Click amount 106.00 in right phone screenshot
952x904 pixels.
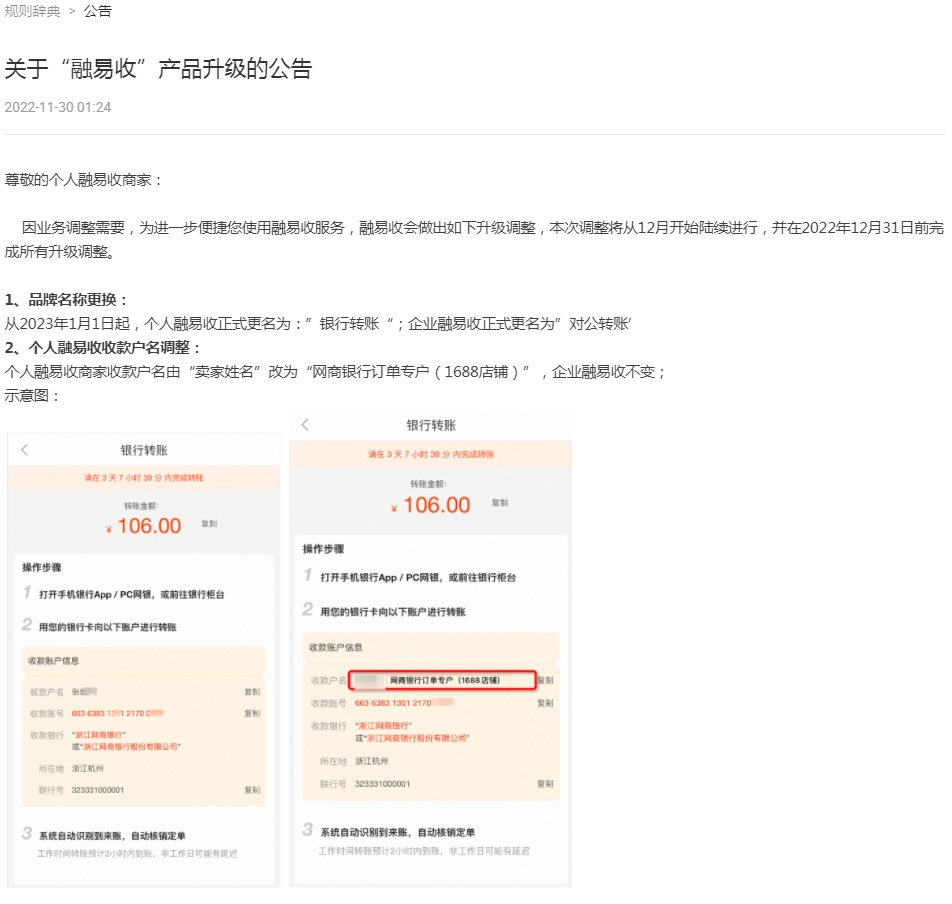437,505
